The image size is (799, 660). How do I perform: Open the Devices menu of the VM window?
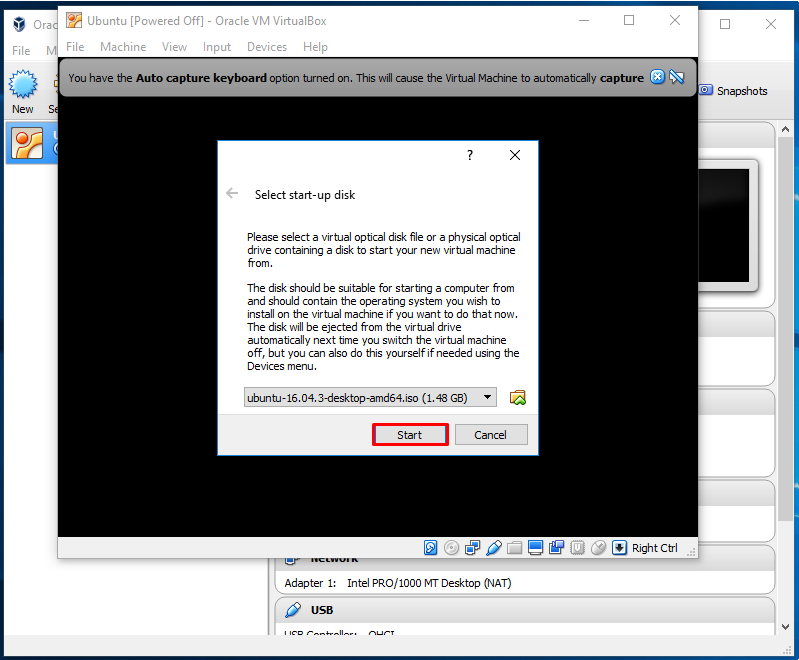(x=267, y=47)
